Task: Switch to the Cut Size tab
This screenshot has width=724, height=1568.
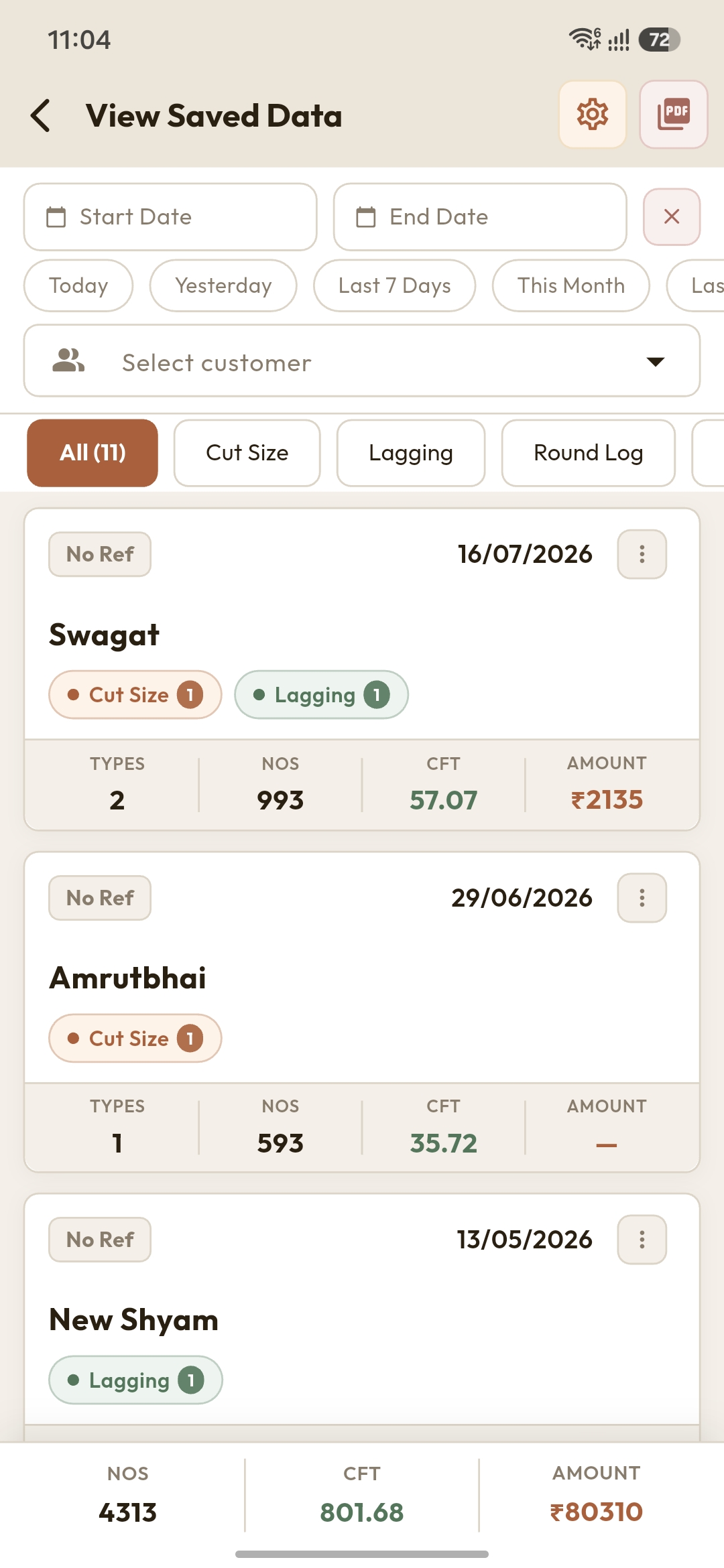Action: tap(247, 453)
